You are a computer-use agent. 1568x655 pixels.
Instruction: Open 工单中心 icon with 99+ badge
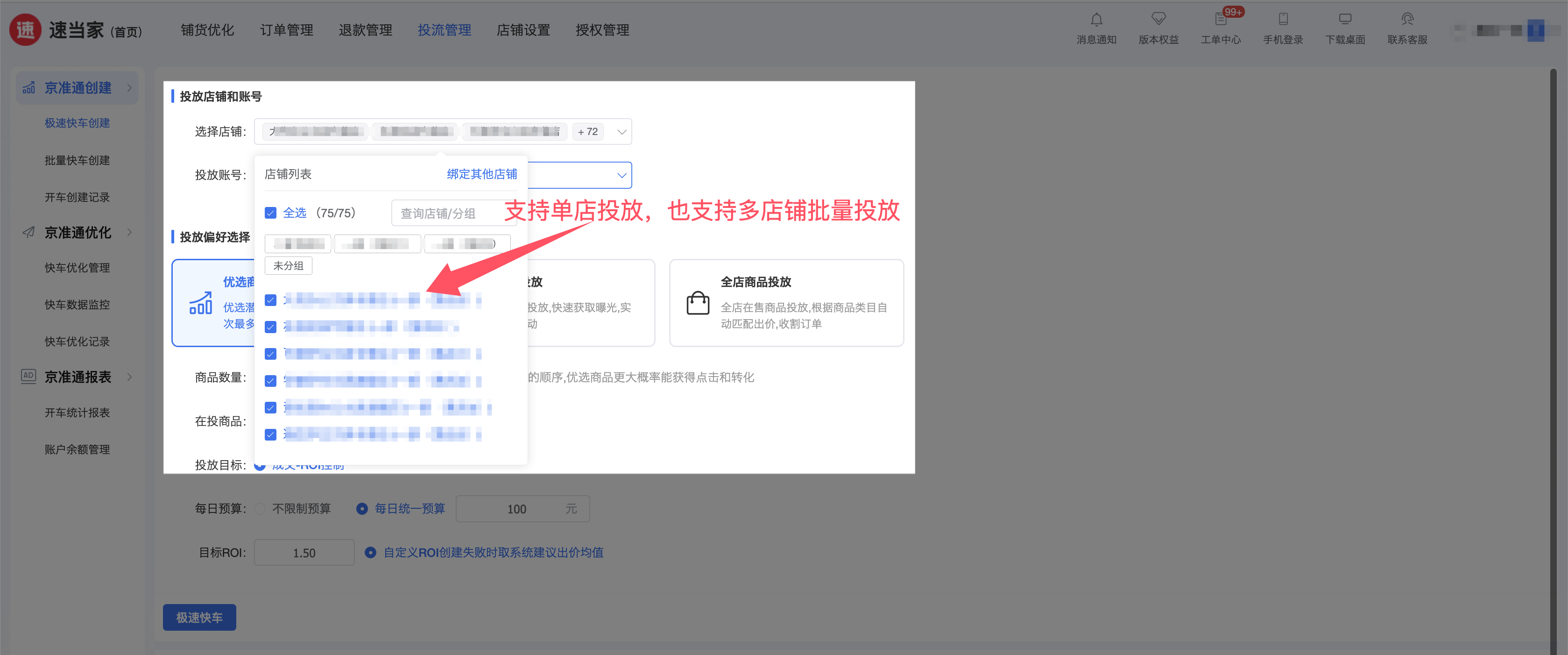[1221, 20]
